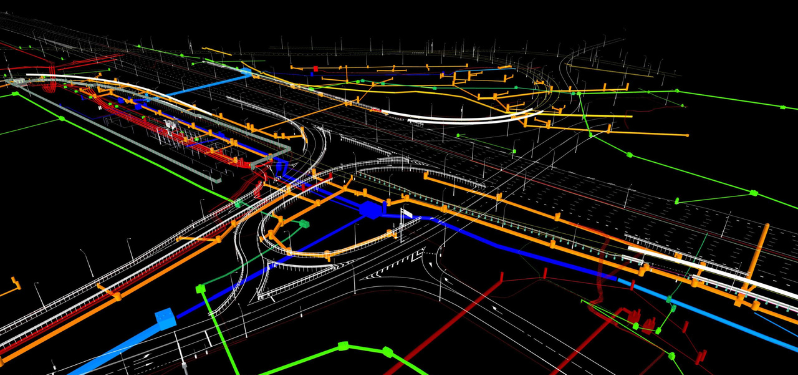
Task: Select the green node on the left diagonal green line
Action: point(62,119)
